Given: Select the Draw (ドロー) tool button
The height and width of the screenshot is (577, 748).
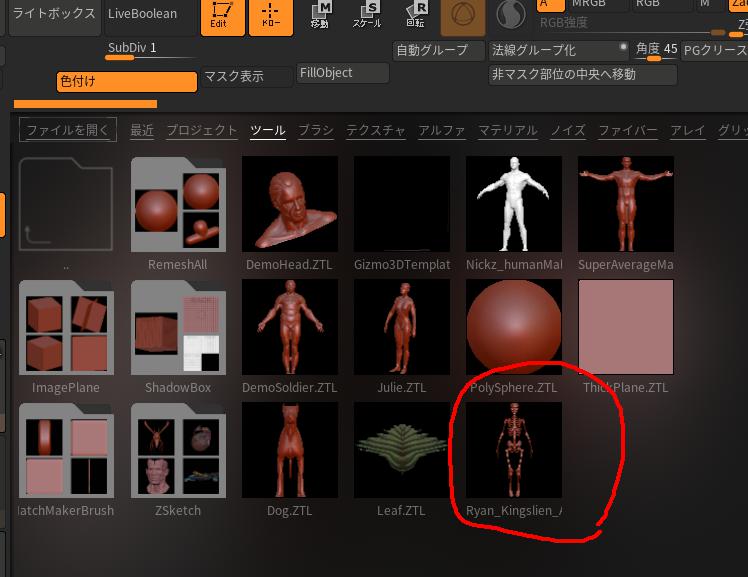Looking at the screenshot, I should (270, 17).
